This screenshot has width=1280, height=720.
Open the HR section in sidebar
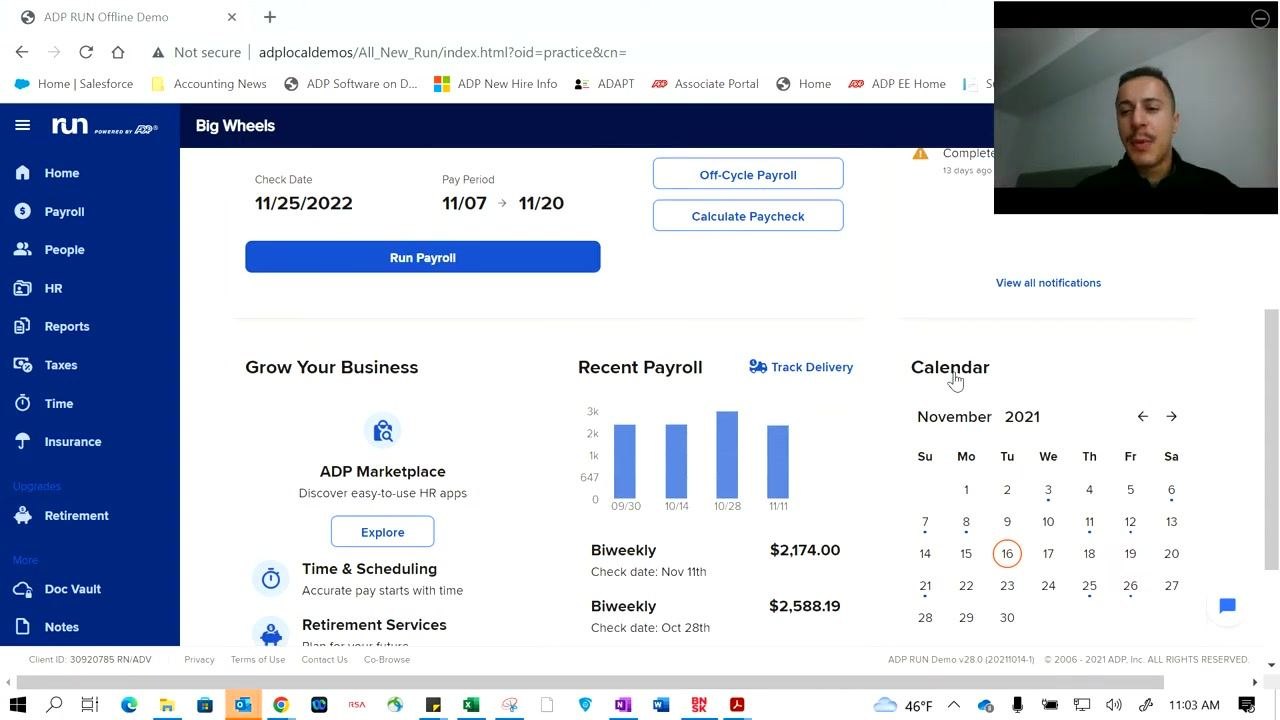53,288
